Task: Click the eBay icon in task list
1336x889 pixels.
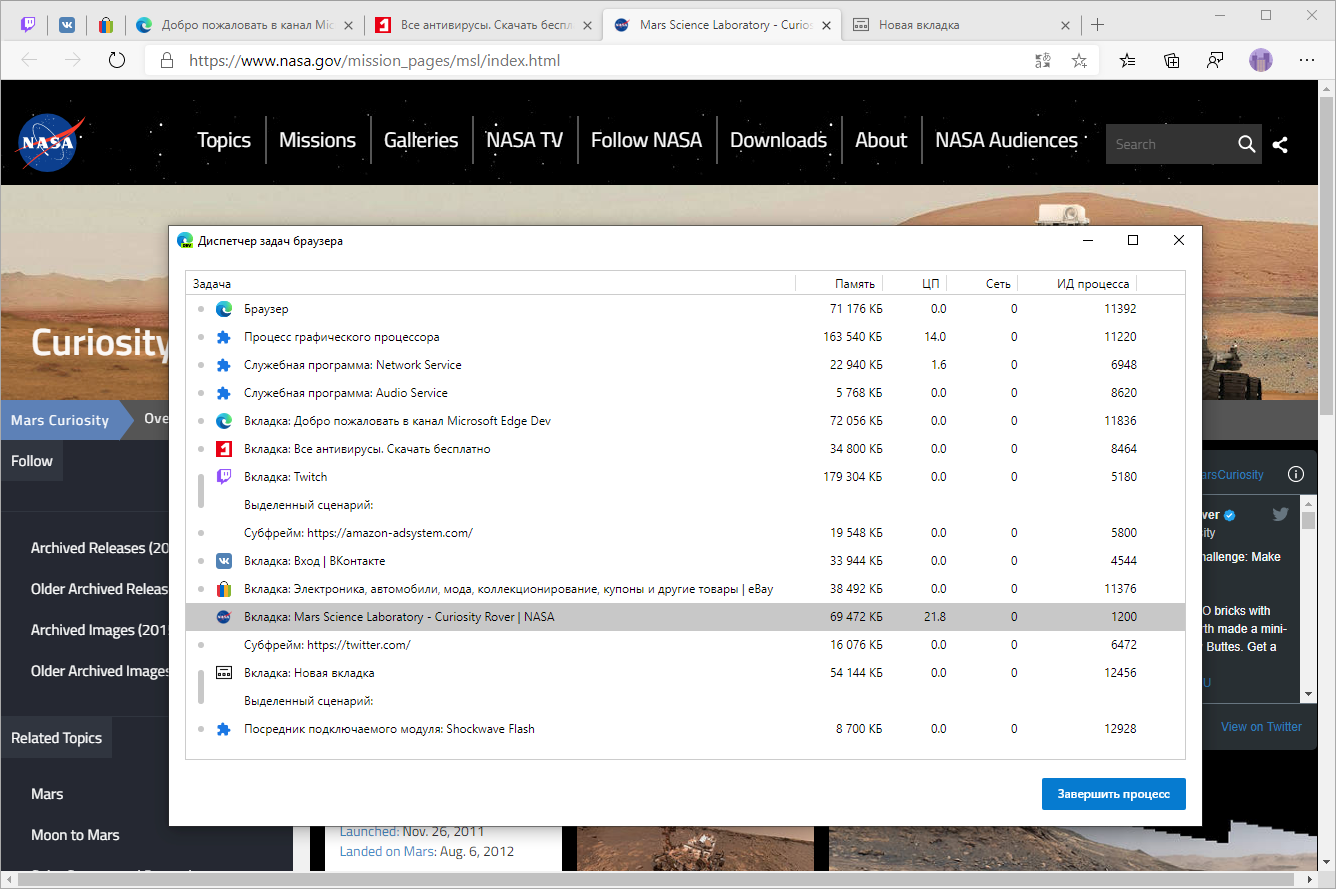Action: click(224, 589)
